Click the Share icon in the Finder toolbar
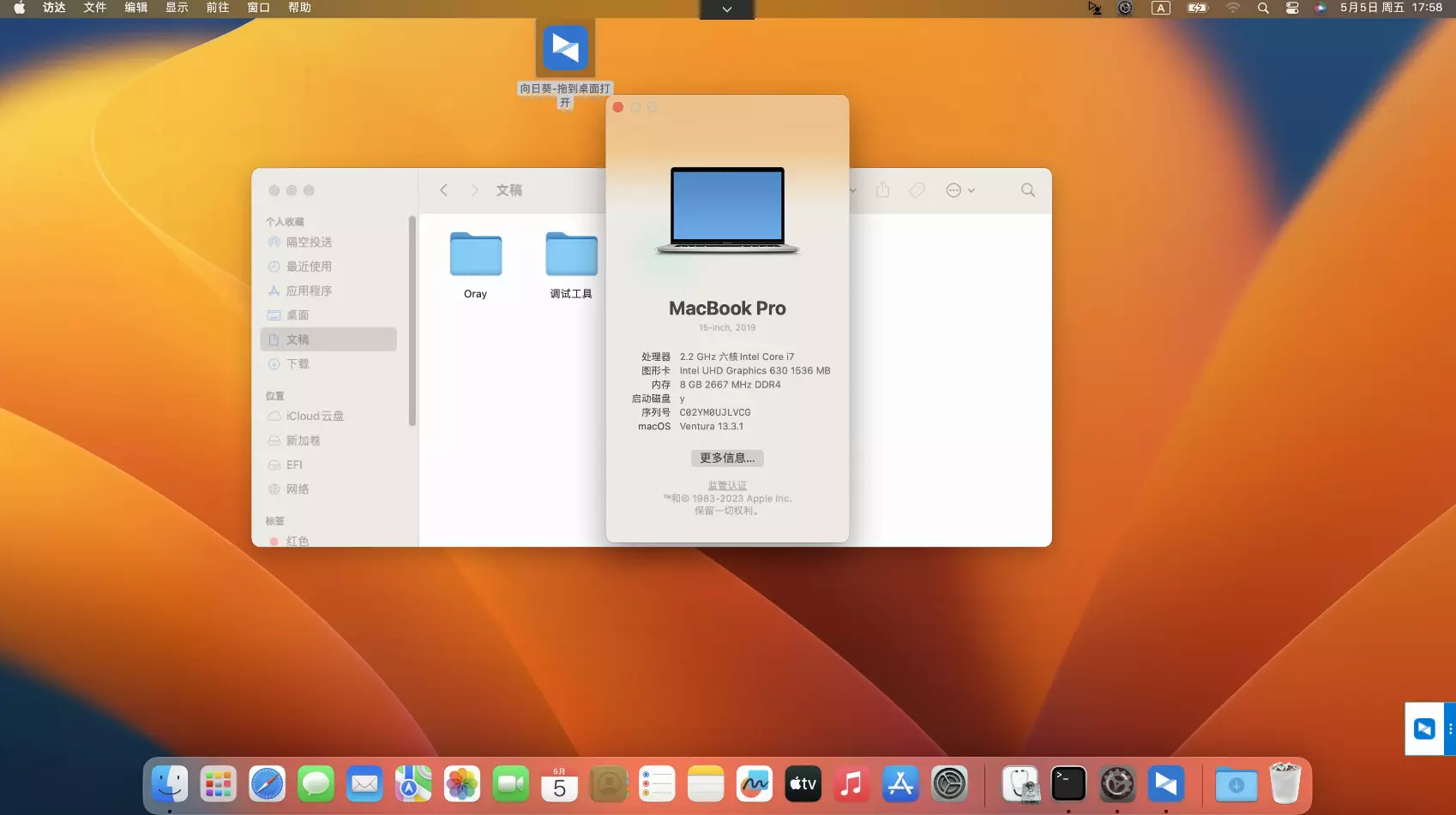The image size is (1456, 815). (882, 189)
